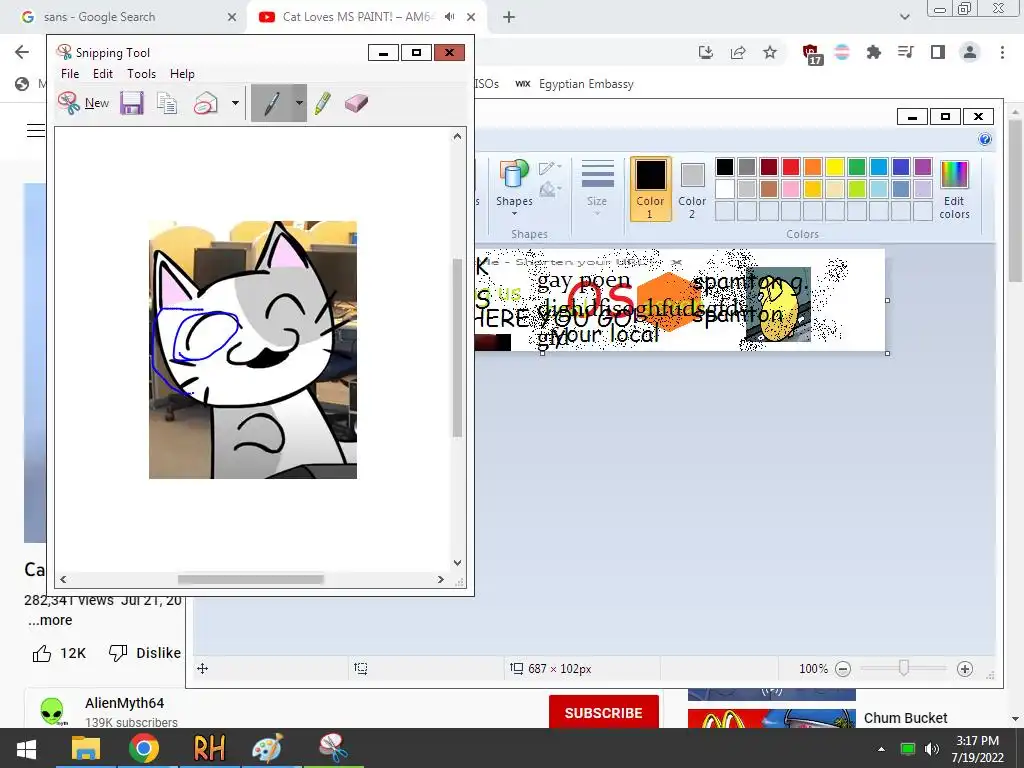Viewport: 1024px width, 768px height.
Task: Zoom out in Paint with minus button
Action: click(843, 669)
